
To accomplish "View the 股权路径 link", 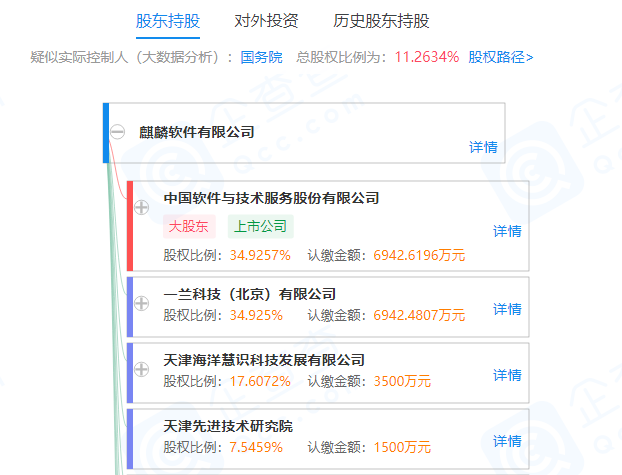I will point(501,58).
